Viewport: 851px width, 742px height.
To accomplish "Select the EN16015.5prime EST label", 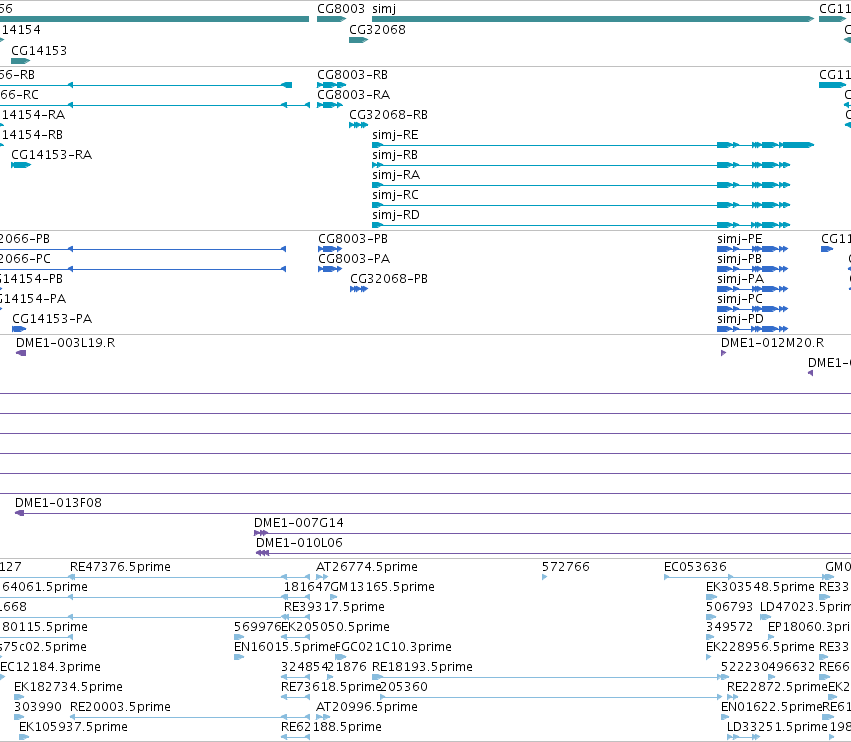I will pos(284,648).
